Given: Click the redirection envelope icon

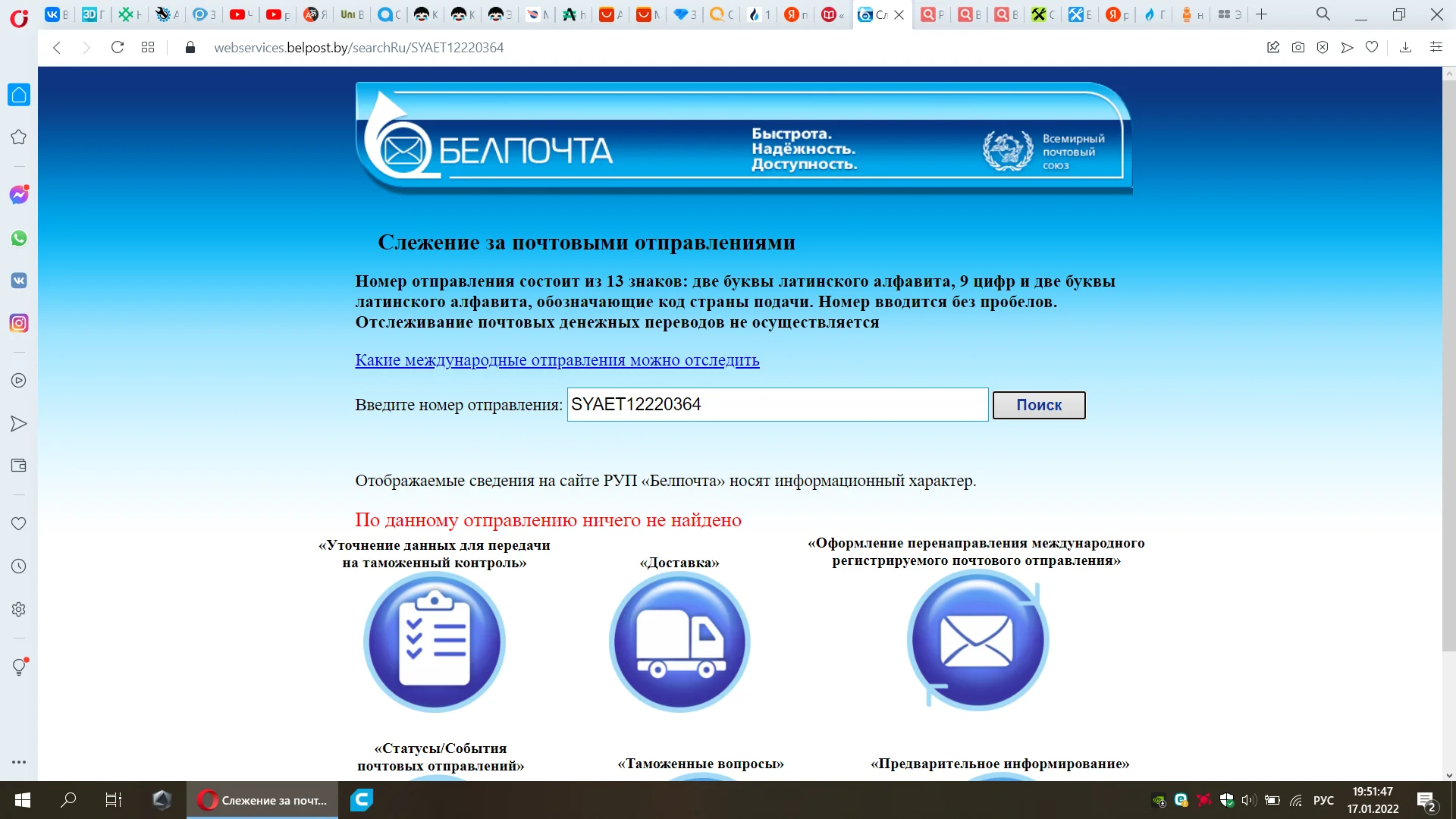Looking at the screenshot, I should [977, 640].
